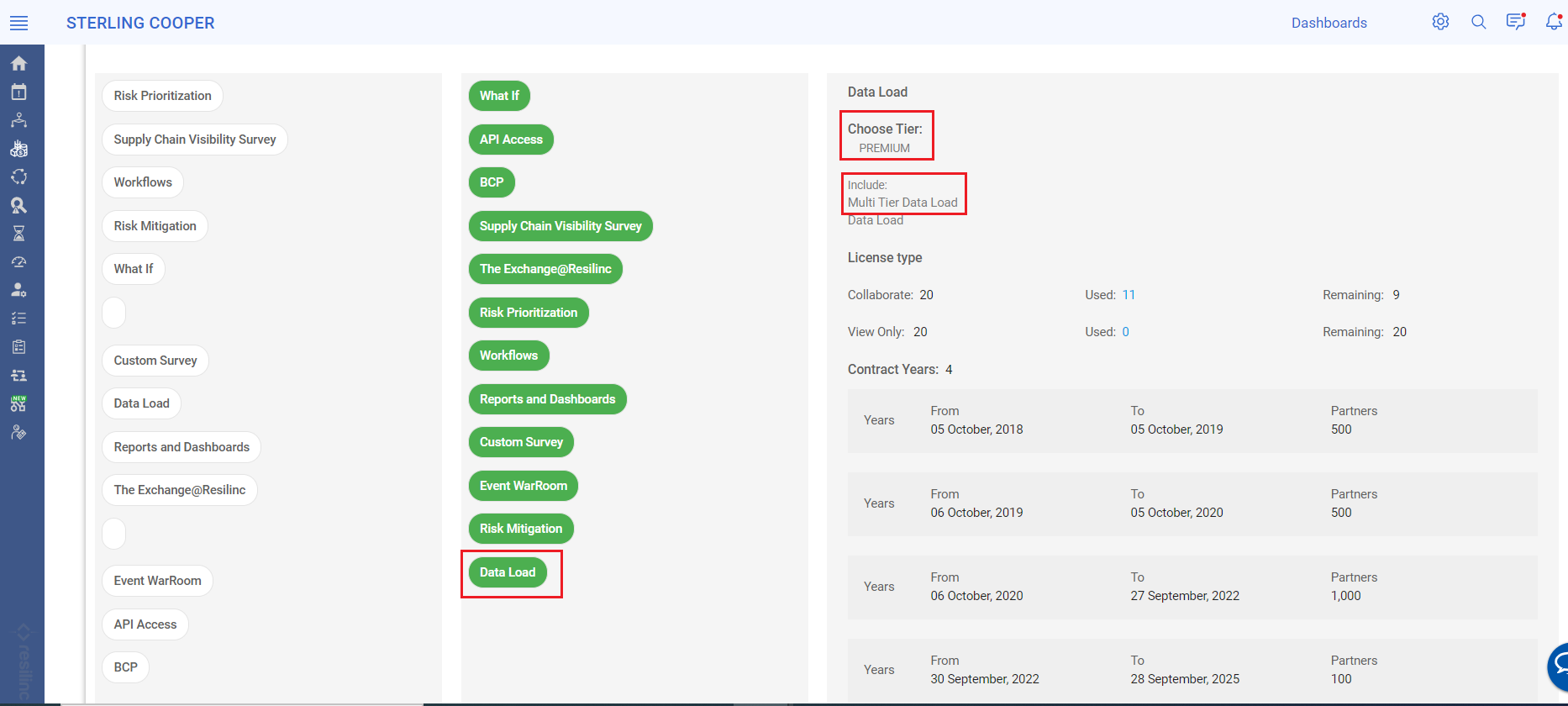Click green The Exchange@Resilinc pill
The image size is (1568, 706).
[545, 269]
